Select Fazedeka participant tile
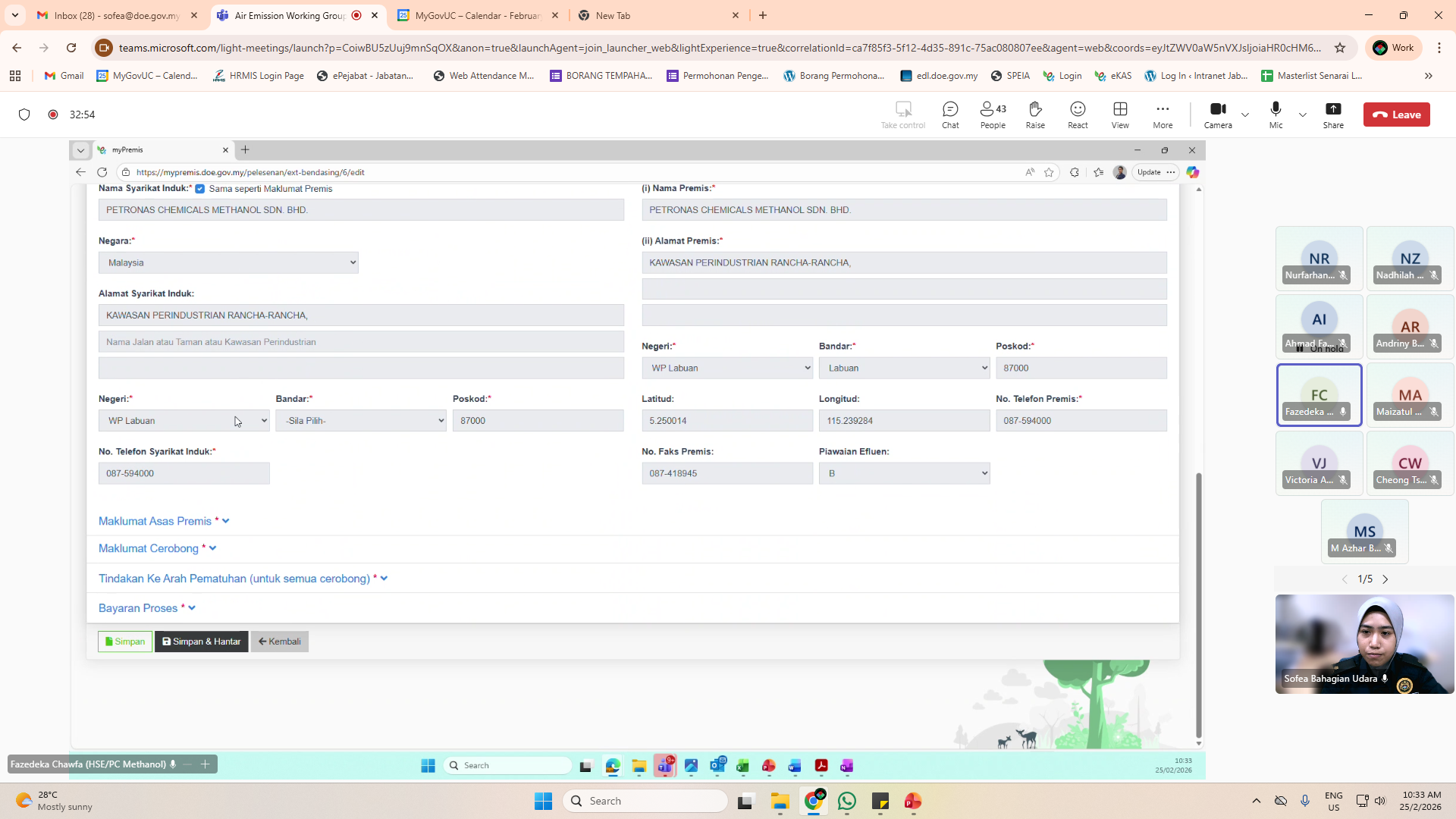The height and width of the screenshot is (819, 1456). click(x=1319, y=395)
